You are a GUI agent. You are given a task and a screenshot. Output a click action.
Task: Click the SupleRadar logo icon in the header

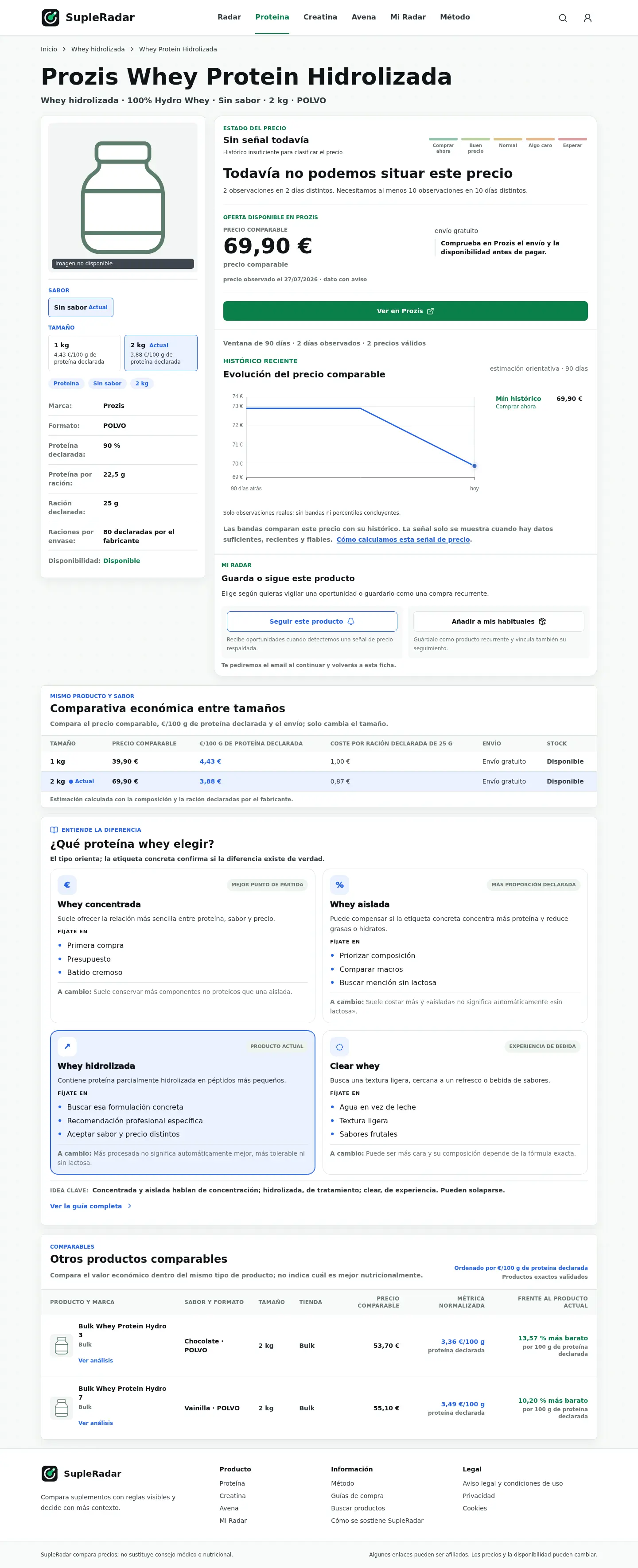click(x=51, y=18)
